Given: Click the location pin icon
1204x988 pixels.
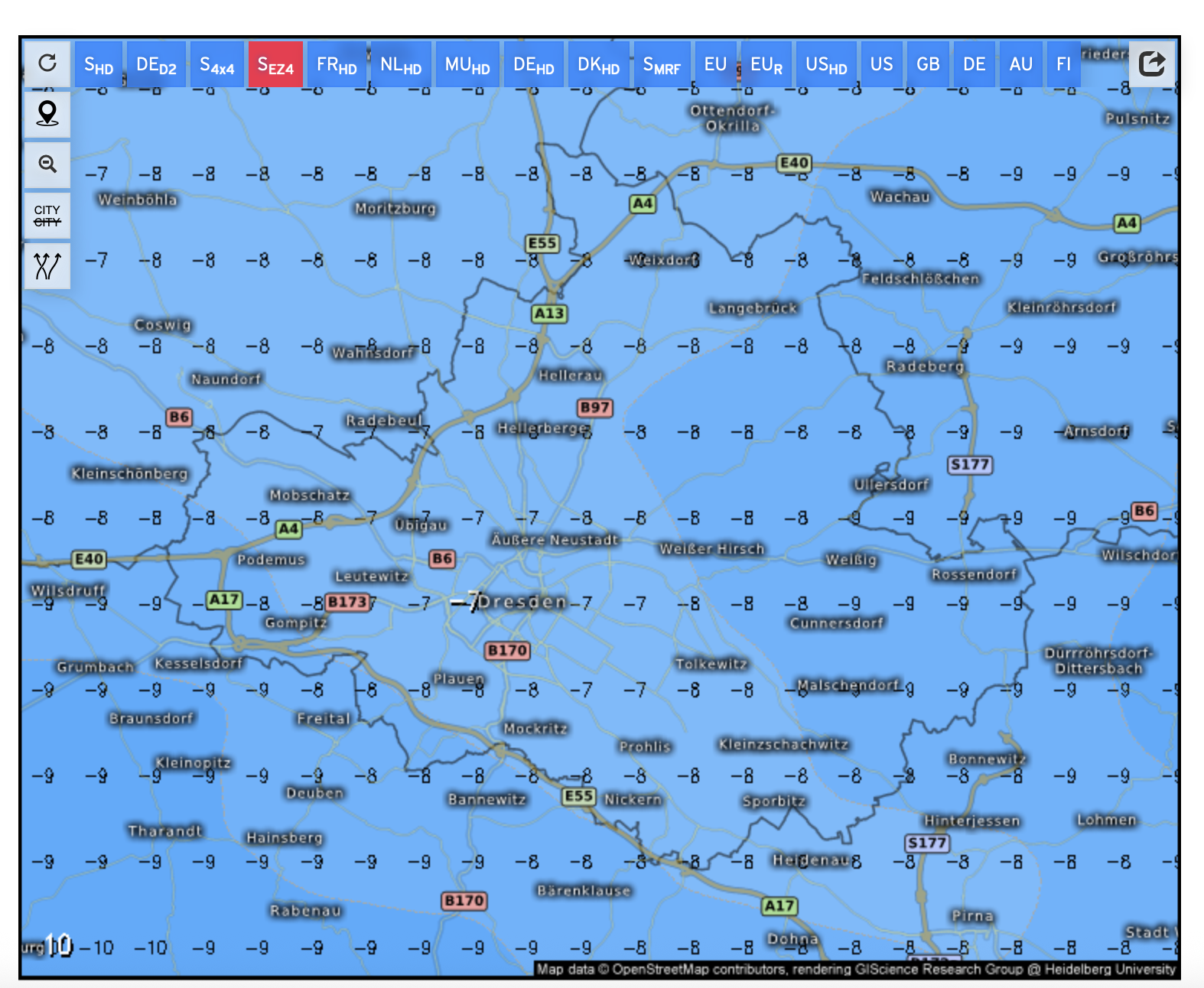Looking at the screenshot, I should coord(47,114).
